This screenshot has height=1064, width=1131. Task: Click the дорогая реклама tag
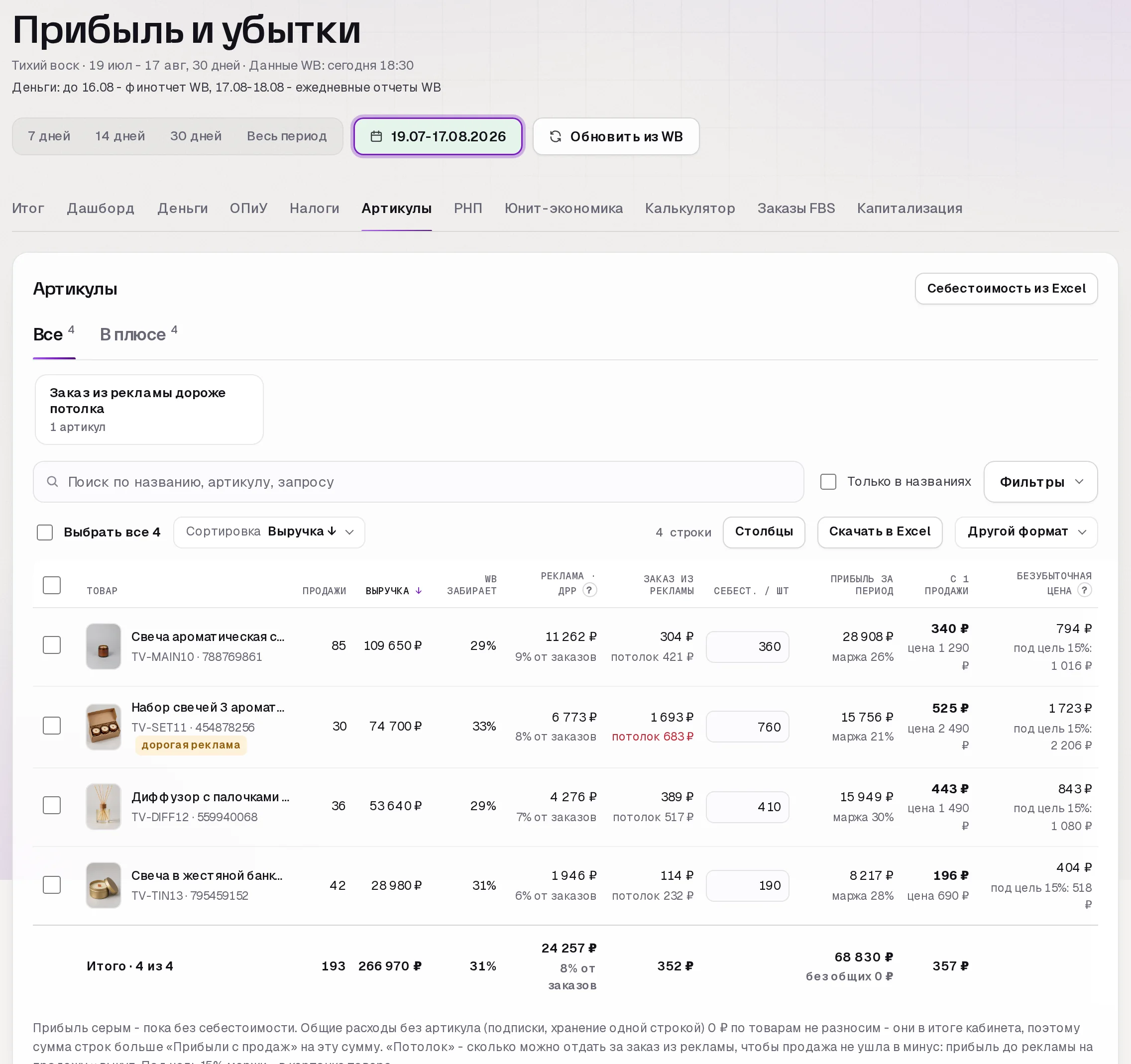point(191,745)
